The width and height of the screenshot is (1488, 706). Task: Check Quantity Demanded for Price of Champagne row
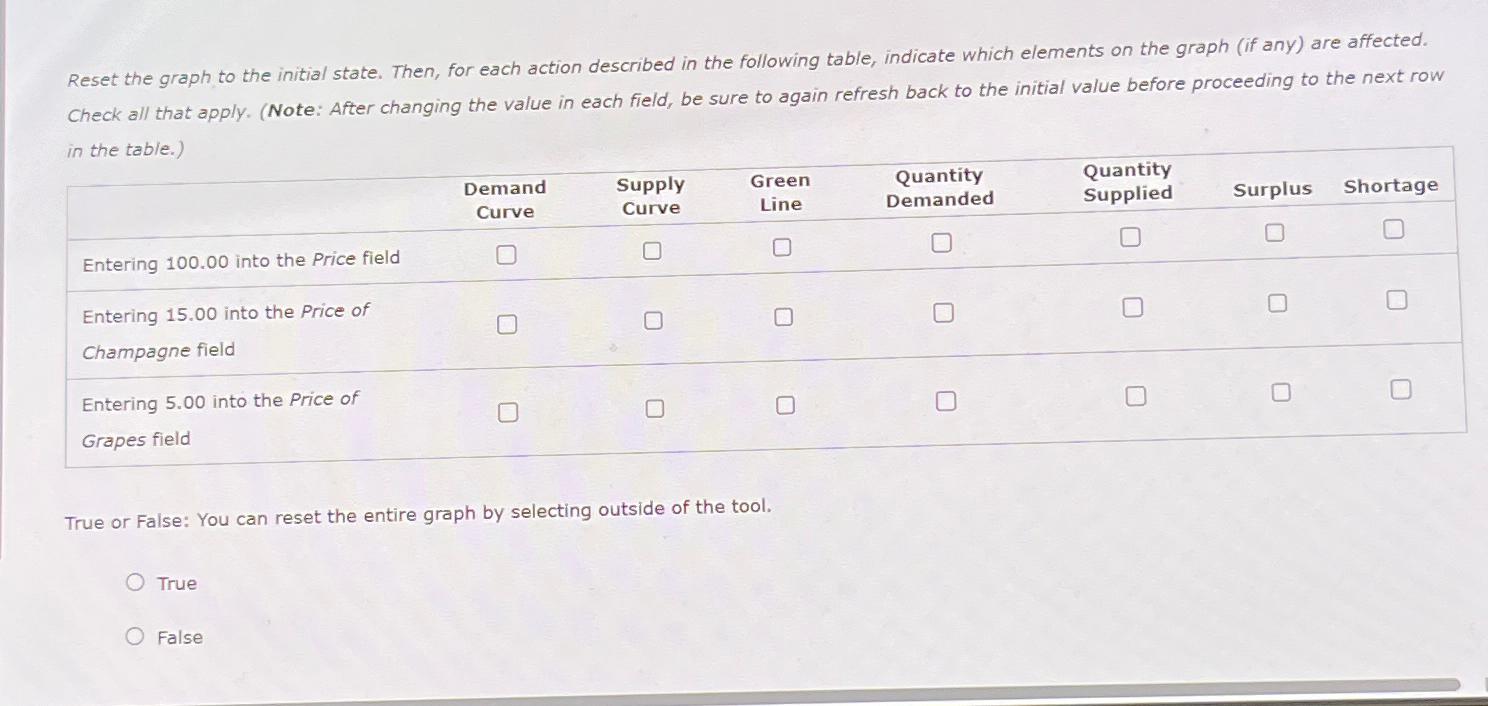click(943, 311)
